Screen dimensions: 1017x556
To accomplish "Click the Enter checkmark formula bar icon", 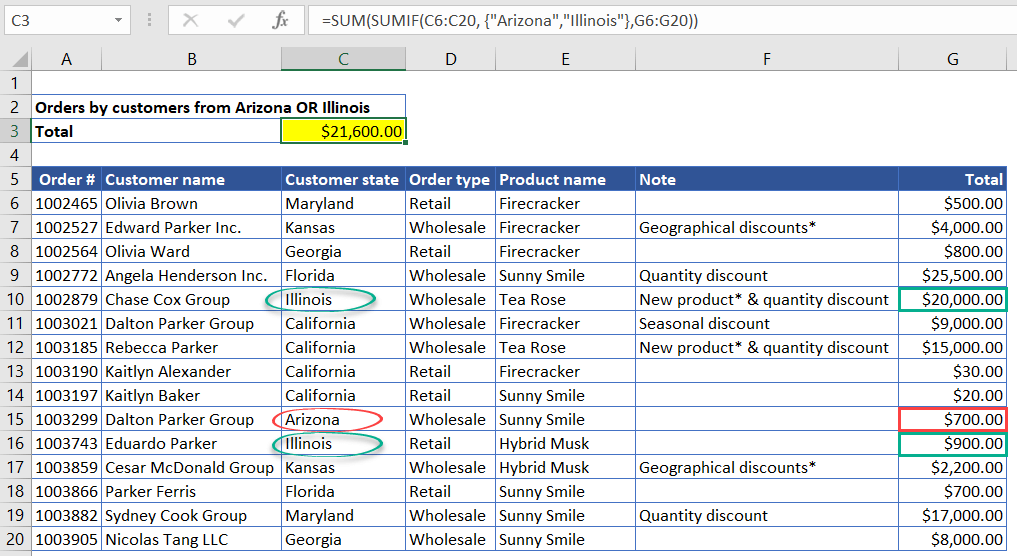I will point(235,21).
